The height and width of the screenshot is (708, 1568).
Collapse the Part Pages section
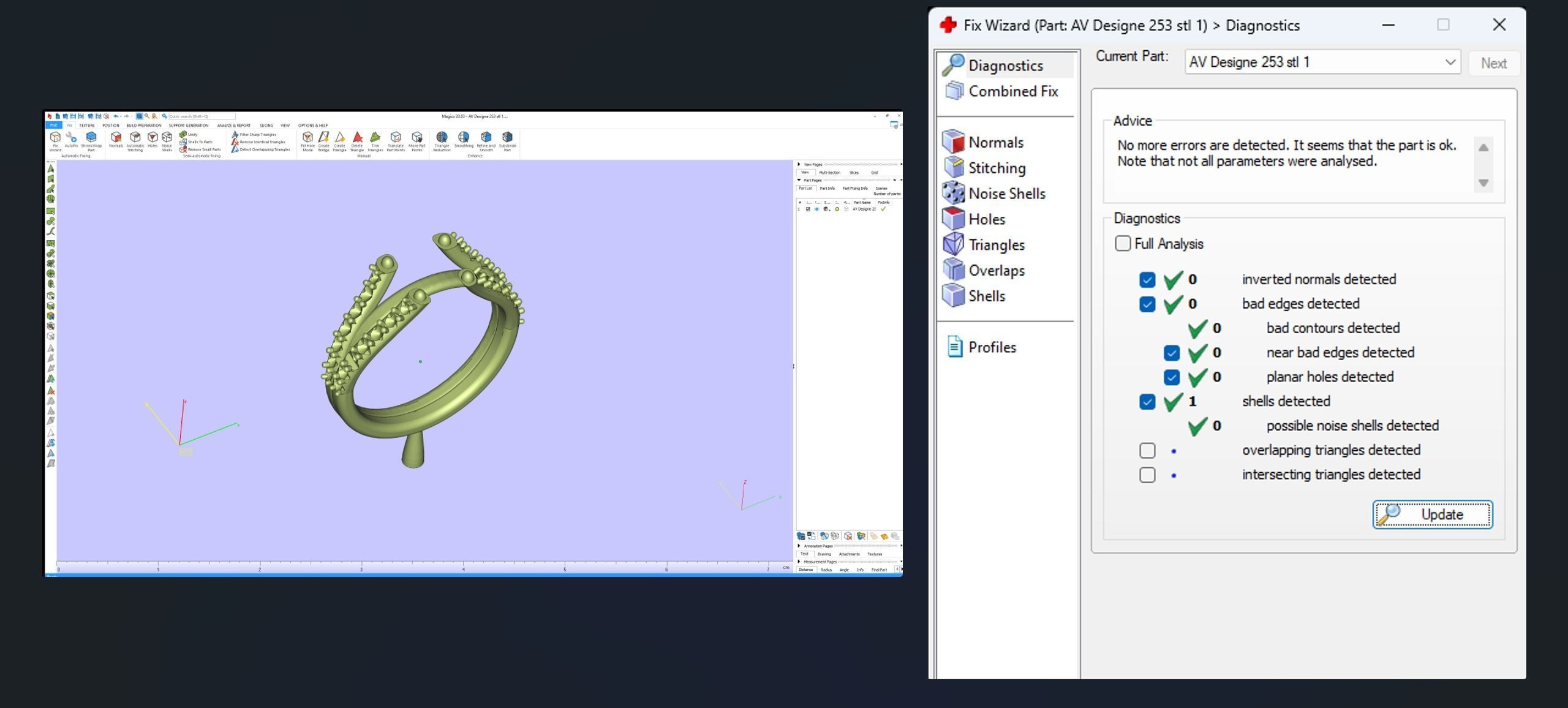coord(799,180)
